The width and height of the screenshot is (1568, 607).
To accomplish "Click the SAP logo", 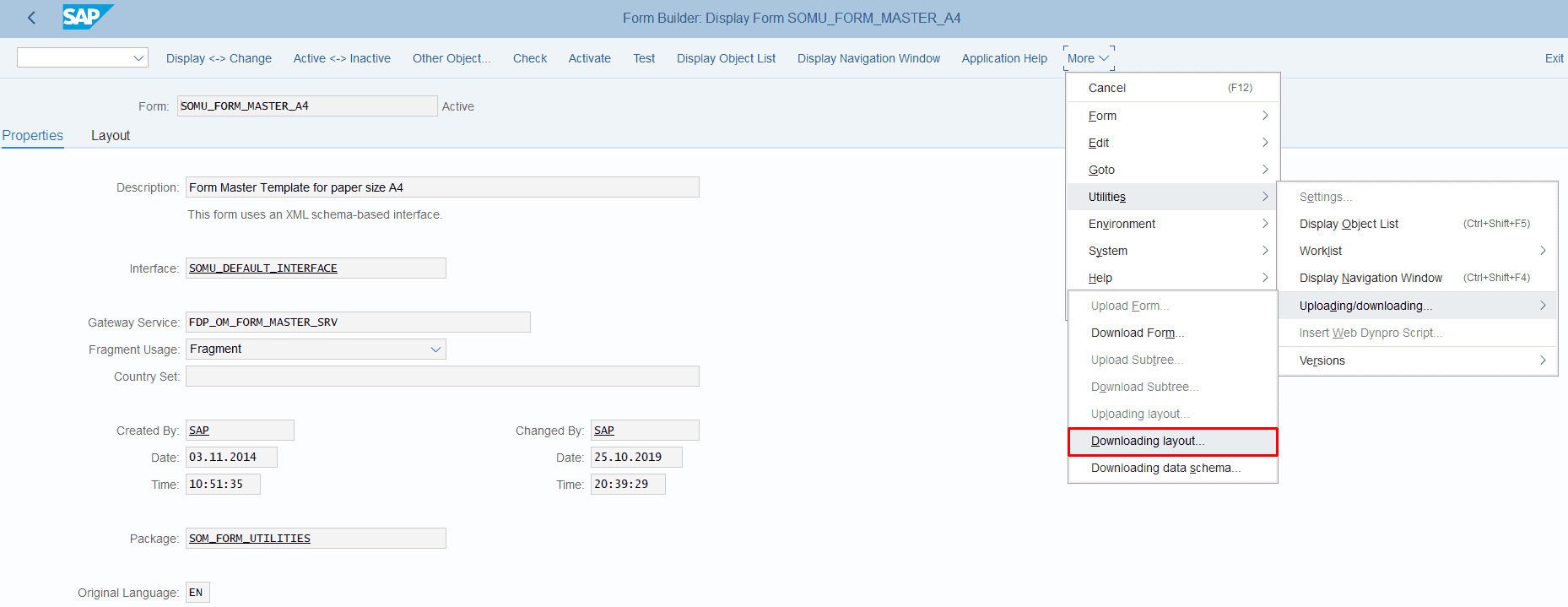I will click(88, 17).
